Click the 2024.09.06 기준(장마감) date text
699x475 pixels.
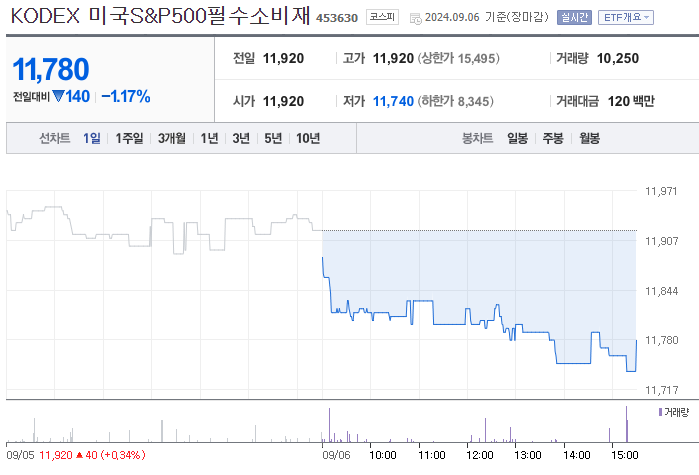pyautogui.click(x=486, y=17)
